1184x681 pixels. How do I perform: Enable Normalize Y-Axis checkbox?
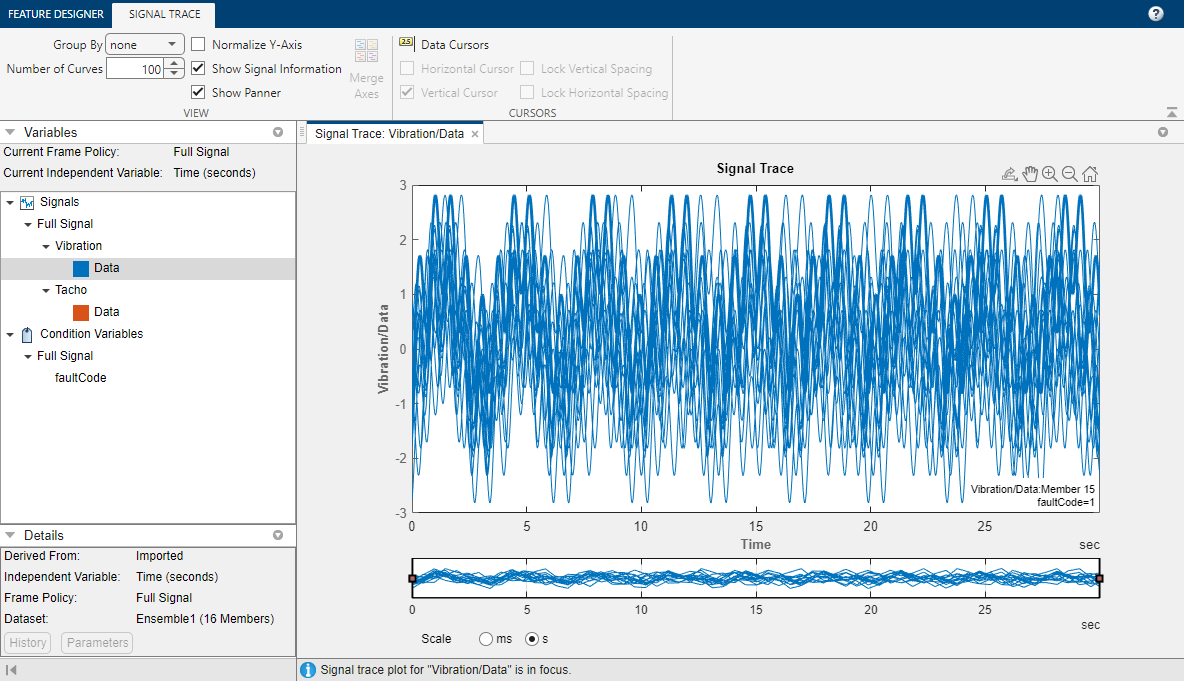point(199,45)
